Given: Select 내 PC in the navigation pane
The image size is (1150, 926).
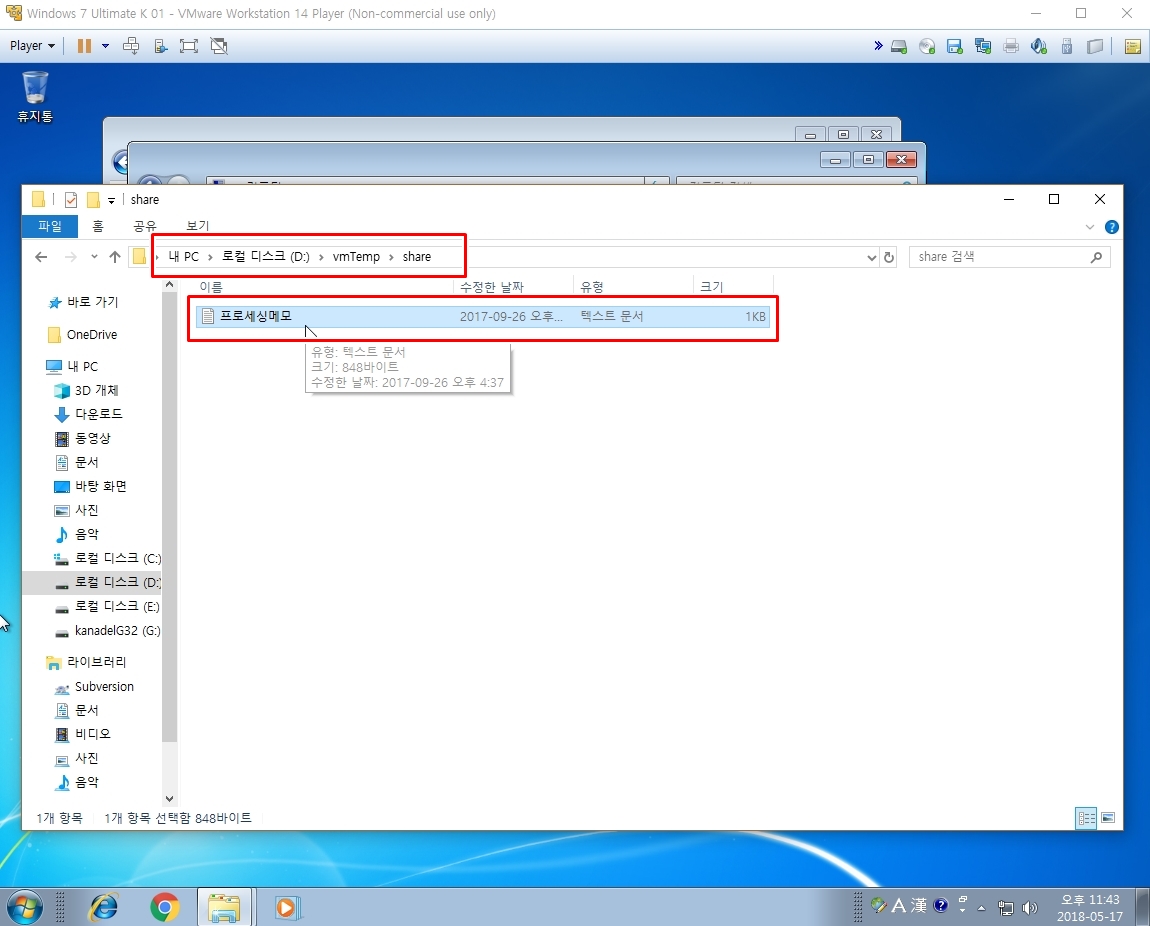Looking at the screenshot, I should 82,367.
